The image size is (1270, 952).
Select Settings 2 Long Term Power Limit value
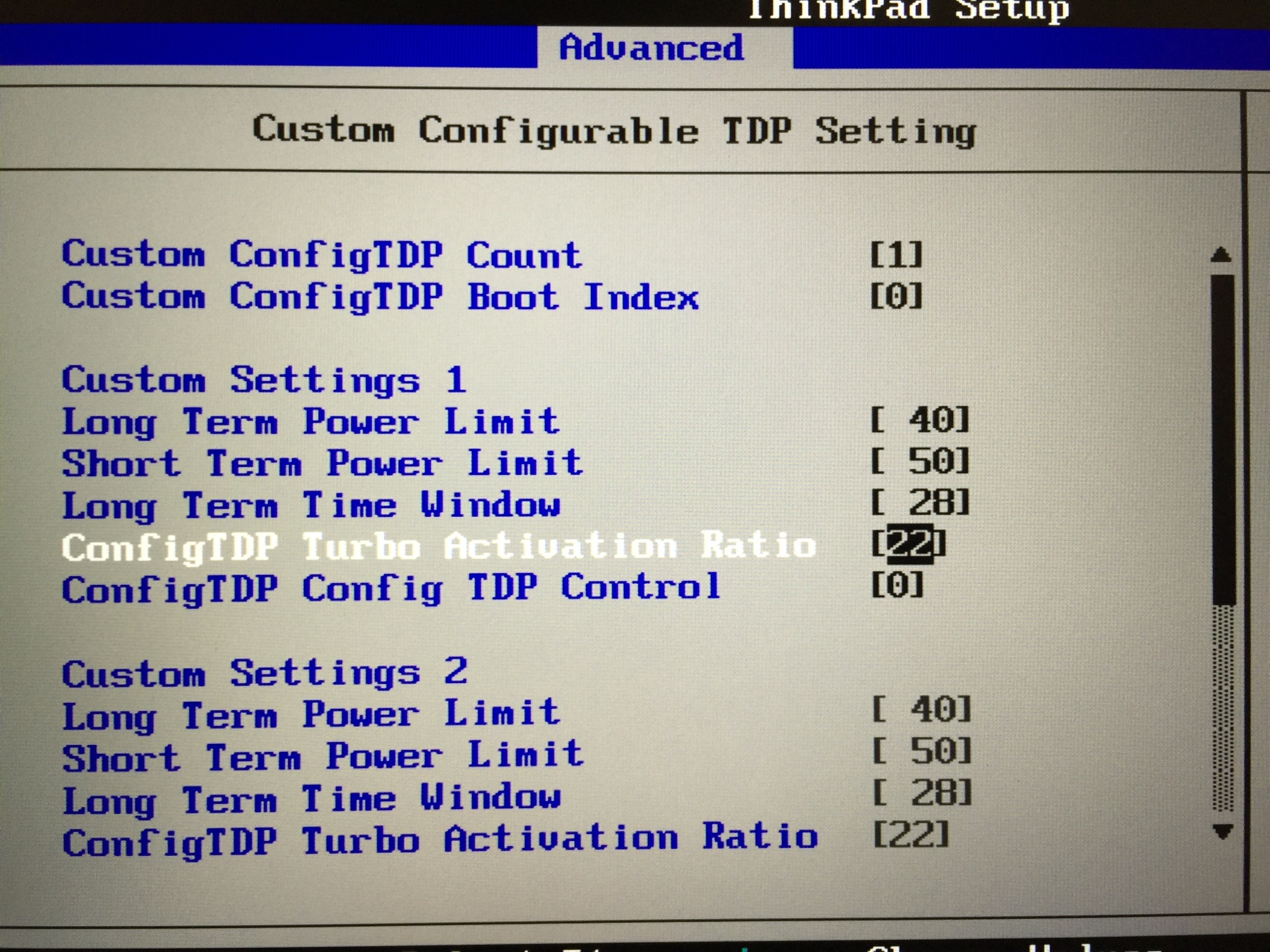(922, 710)
